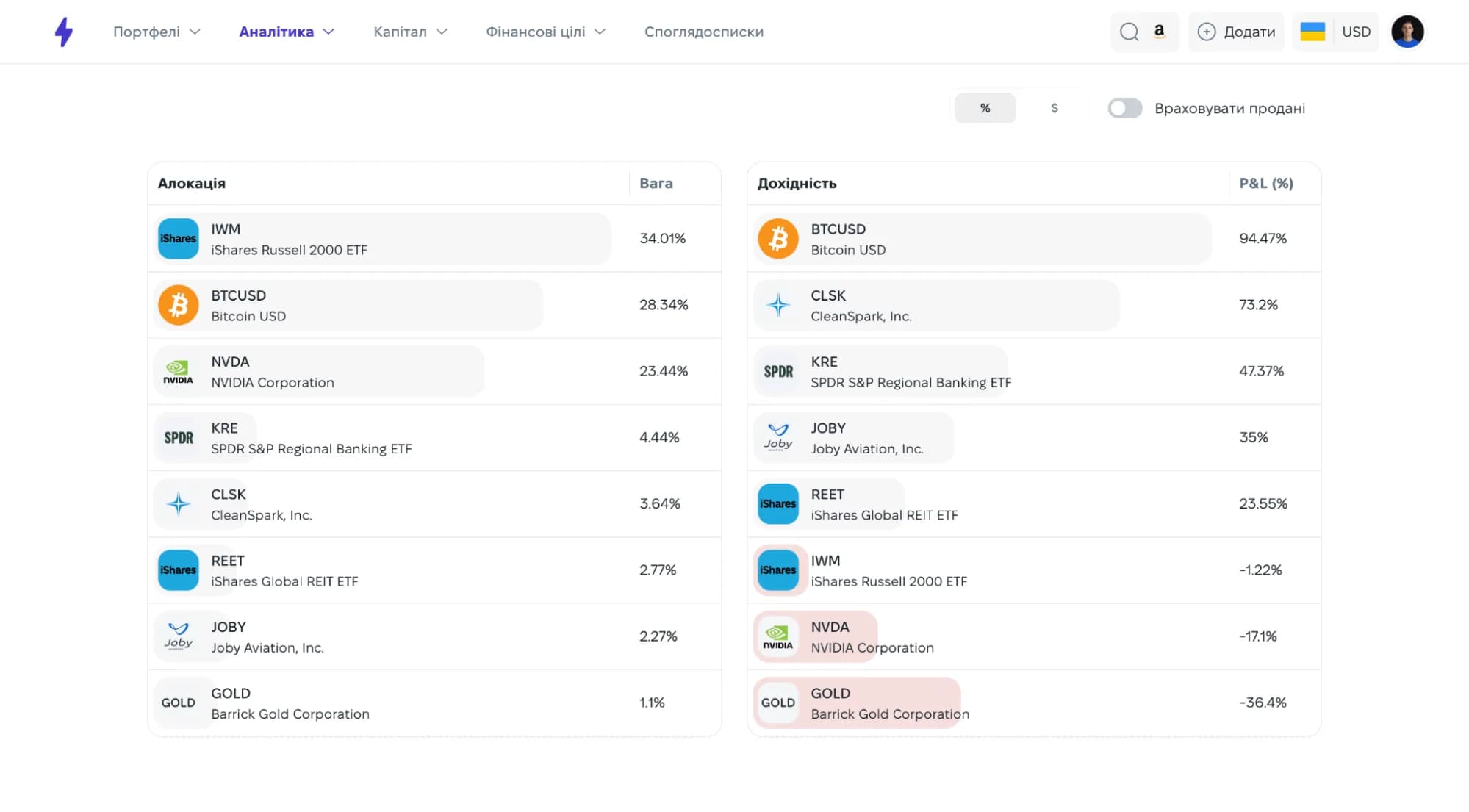Click the Додати button label
The height and width of the screenshot is (812, 1469).
point(1249,32)
